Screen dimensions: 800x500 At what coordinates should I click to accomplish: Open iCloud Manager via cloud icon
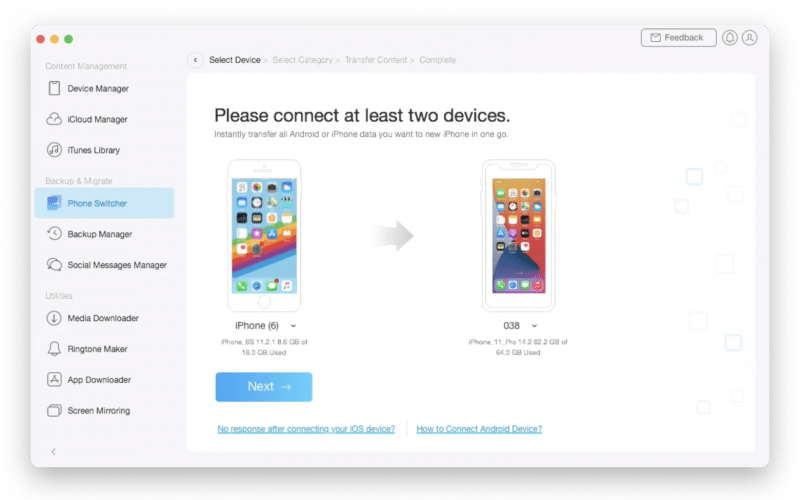tap(54, 120)
